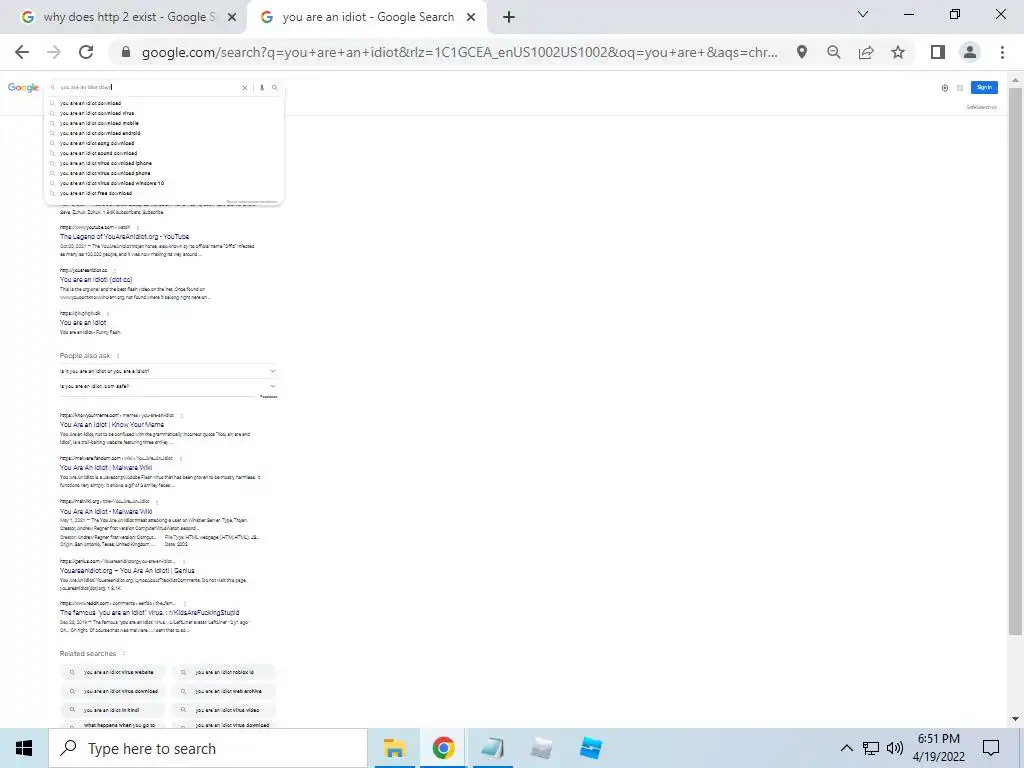Open 'The Legend of YouAreAnIdiot.org - YouTube' result

125,236
